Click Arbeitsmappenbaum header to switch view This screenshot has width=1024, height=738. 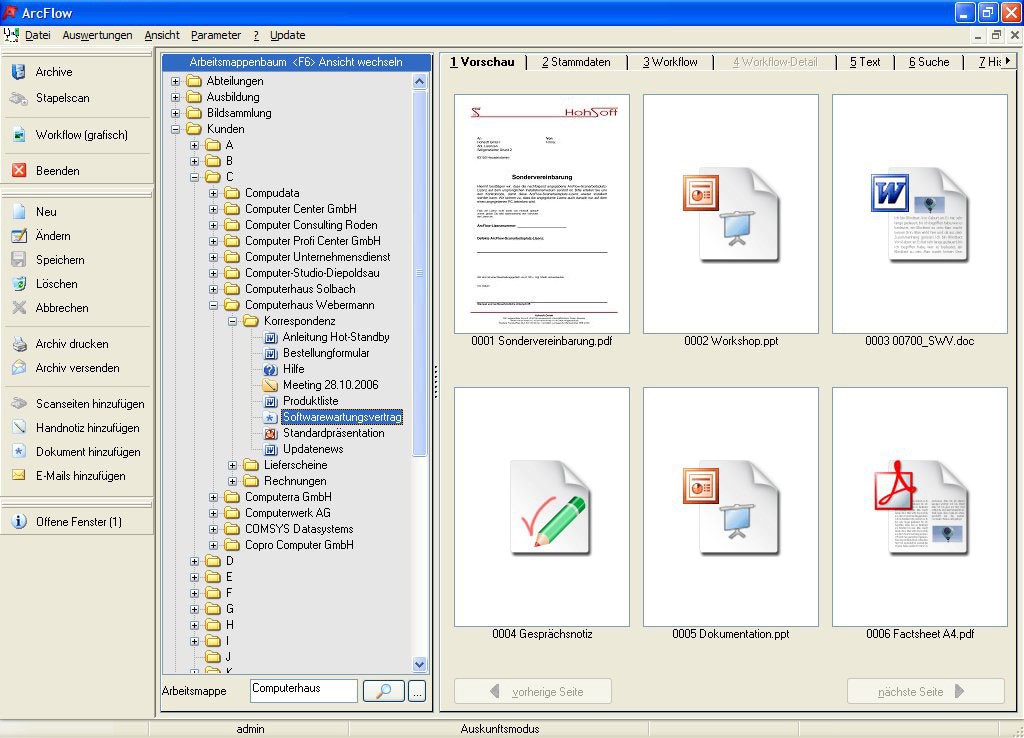[x=296, y=62]
